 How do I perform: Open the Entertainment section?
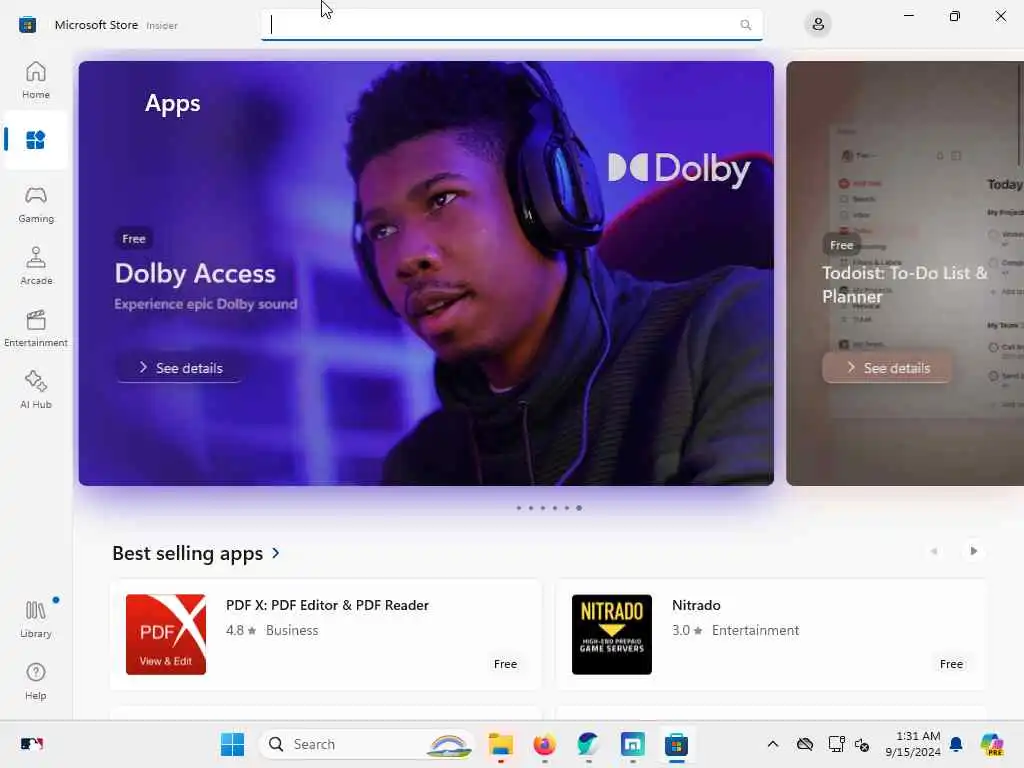tap(35, 328)
